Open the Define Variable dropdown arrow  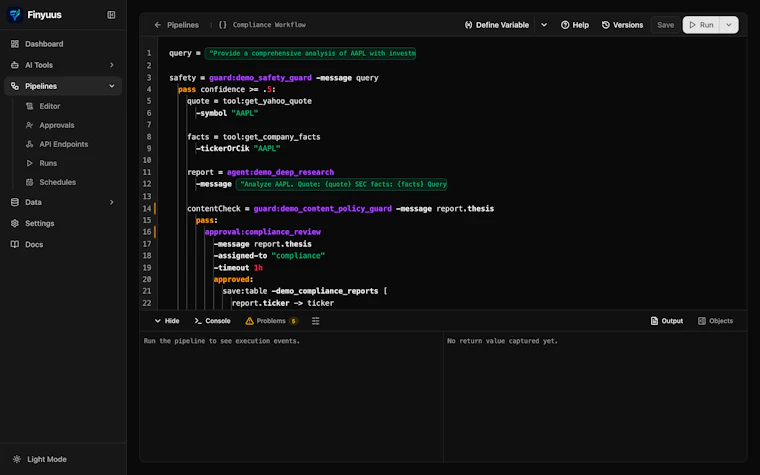click(544, 25)
